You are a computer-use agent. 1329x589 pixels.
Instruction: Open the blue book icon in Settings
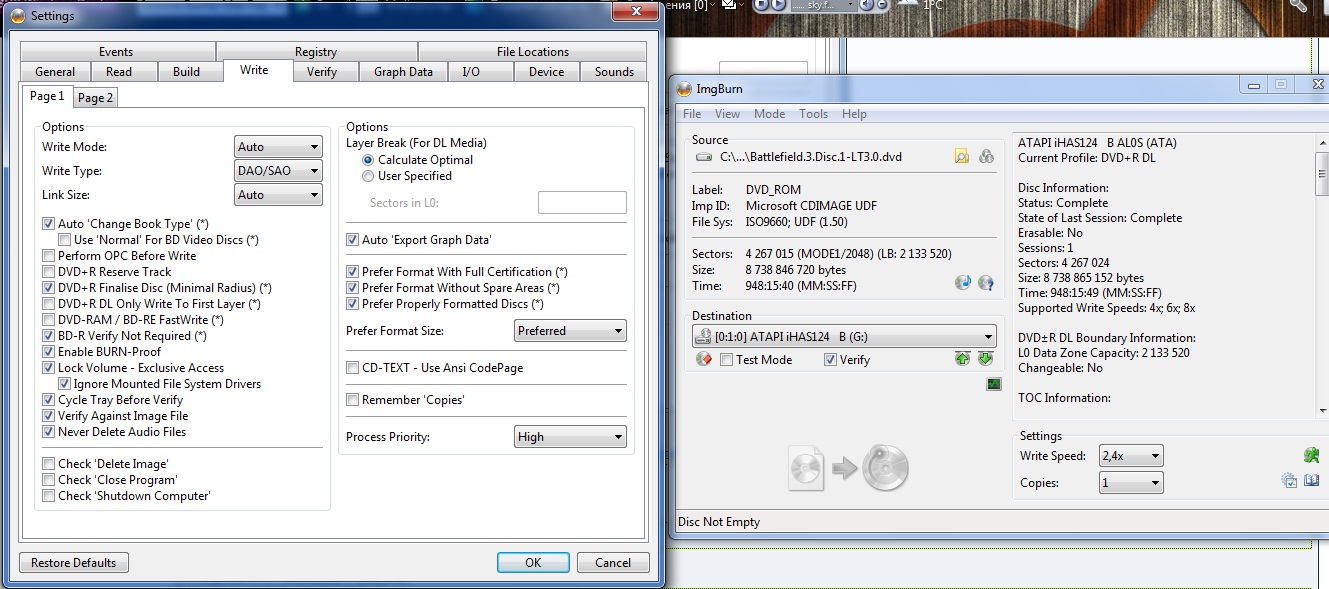coord(1311,481)
